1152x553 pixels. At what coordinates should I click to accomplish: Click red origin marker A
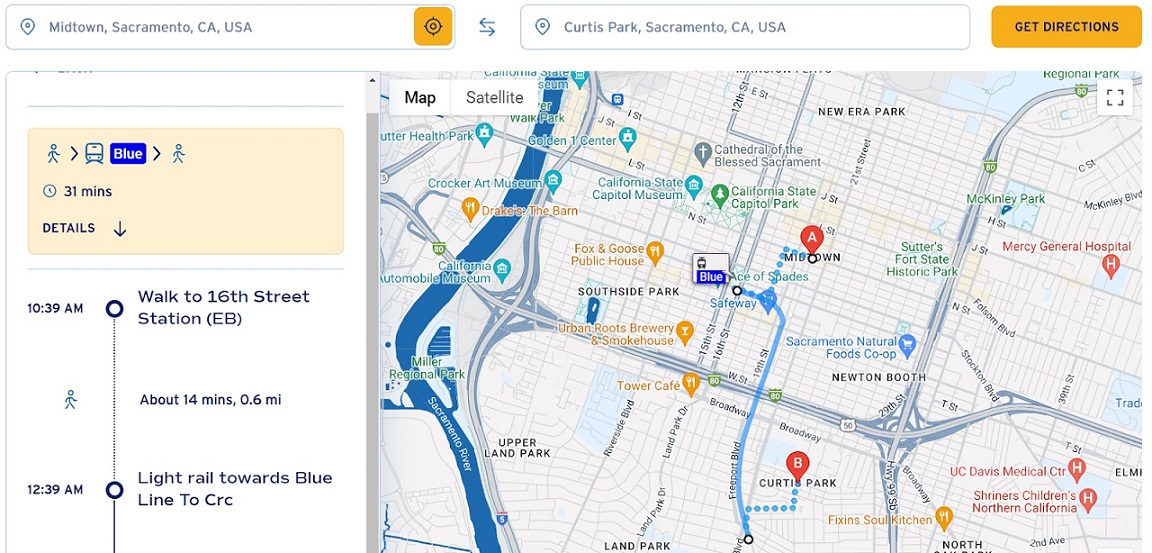pos(812,238)
